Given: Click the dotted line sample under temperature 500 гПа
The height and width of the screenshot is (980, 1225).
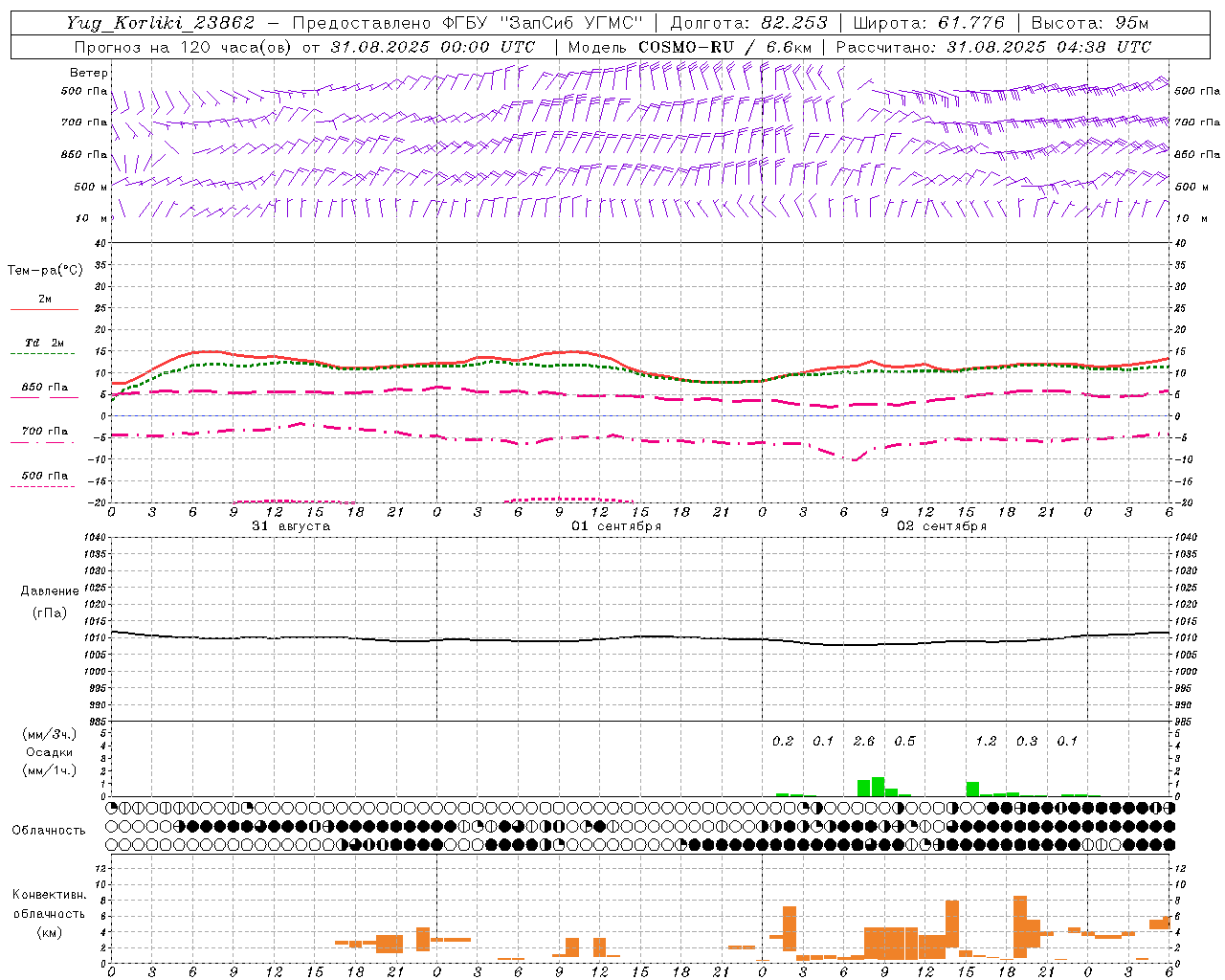Looking at the screenshot, I should click(43, 486).
